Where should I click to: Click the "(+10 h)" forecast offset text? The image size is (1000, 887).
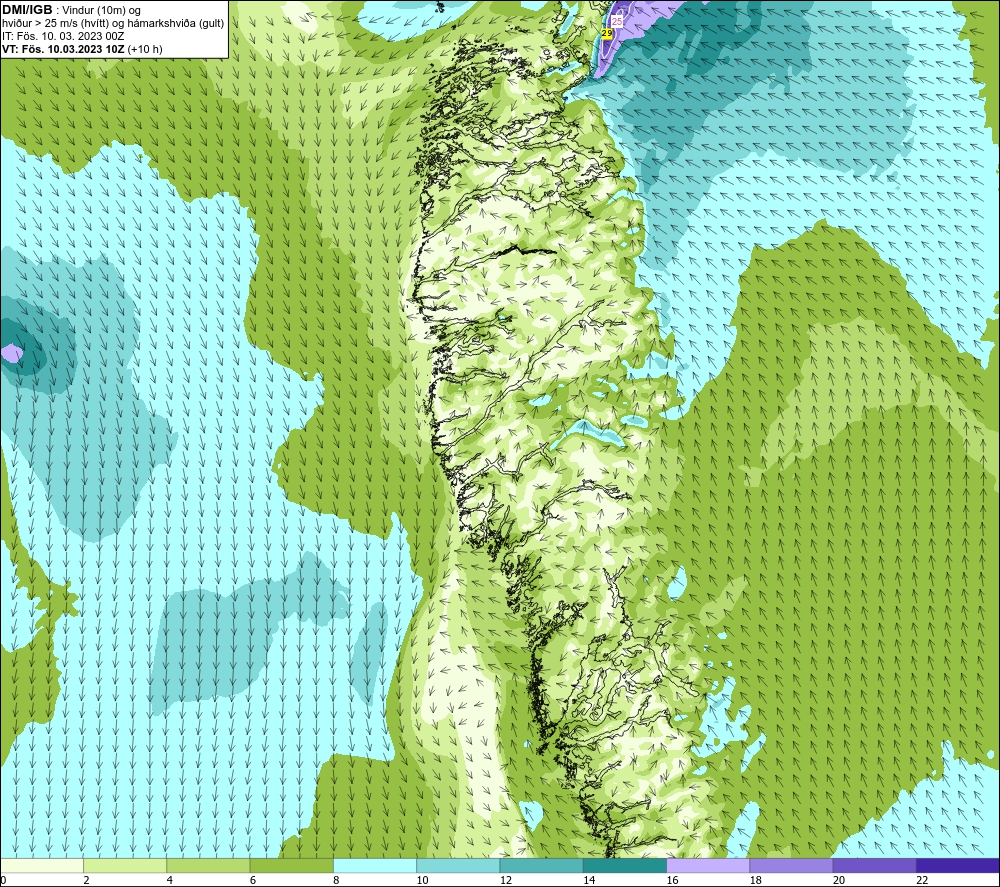(x=145, y=49)
